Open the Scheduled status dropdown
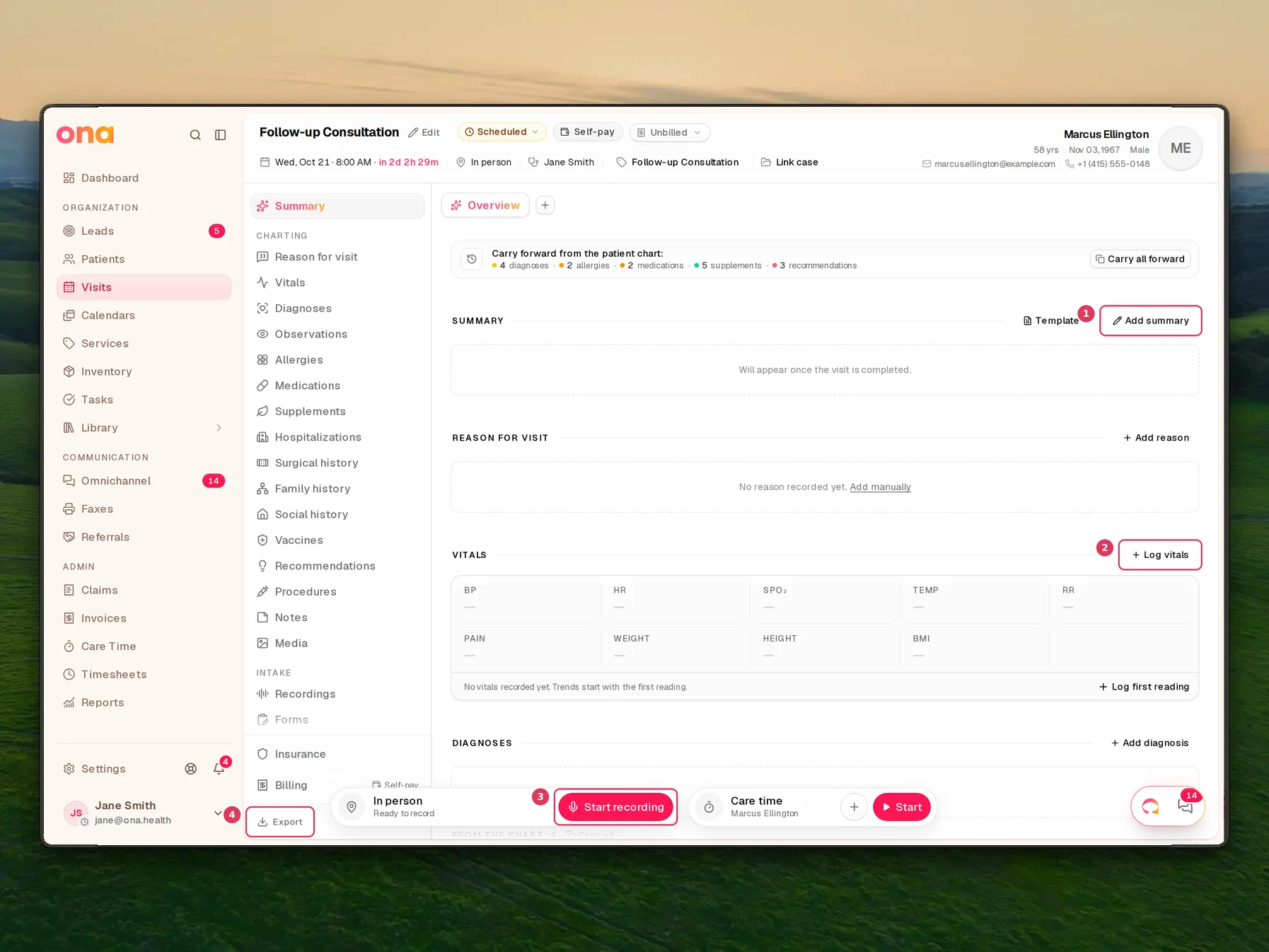This screenshot has height=952, width=1269. 502,132
